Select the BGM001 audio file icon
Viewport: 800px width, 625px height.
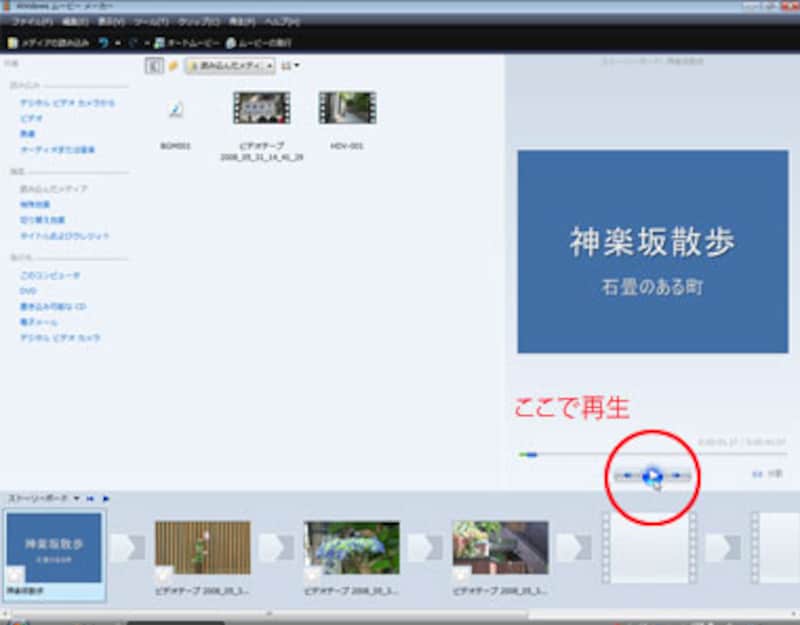click(176, 110)
